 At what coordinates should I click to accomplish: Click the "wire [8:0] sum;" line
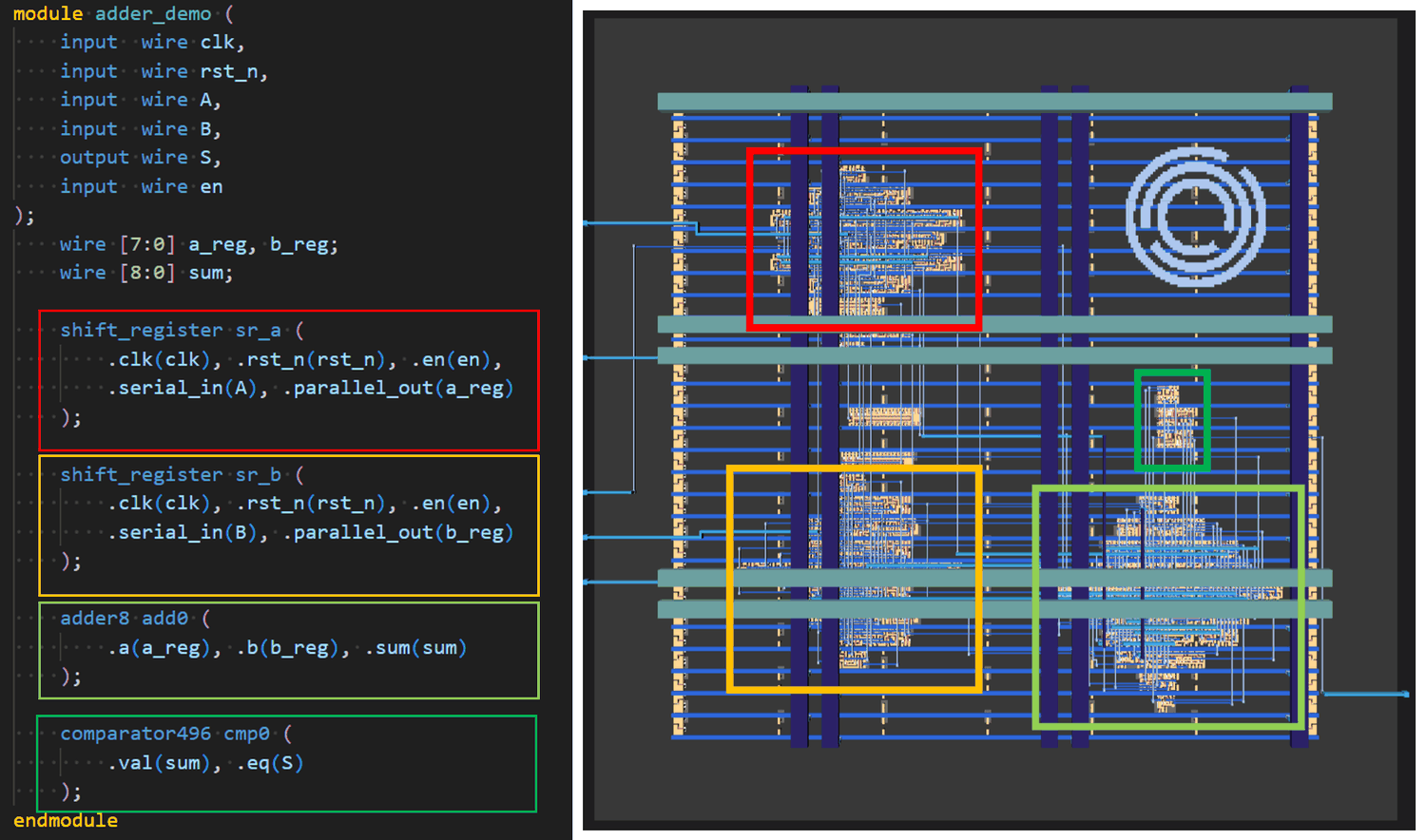pyautogui.click(x=146, y=274)
